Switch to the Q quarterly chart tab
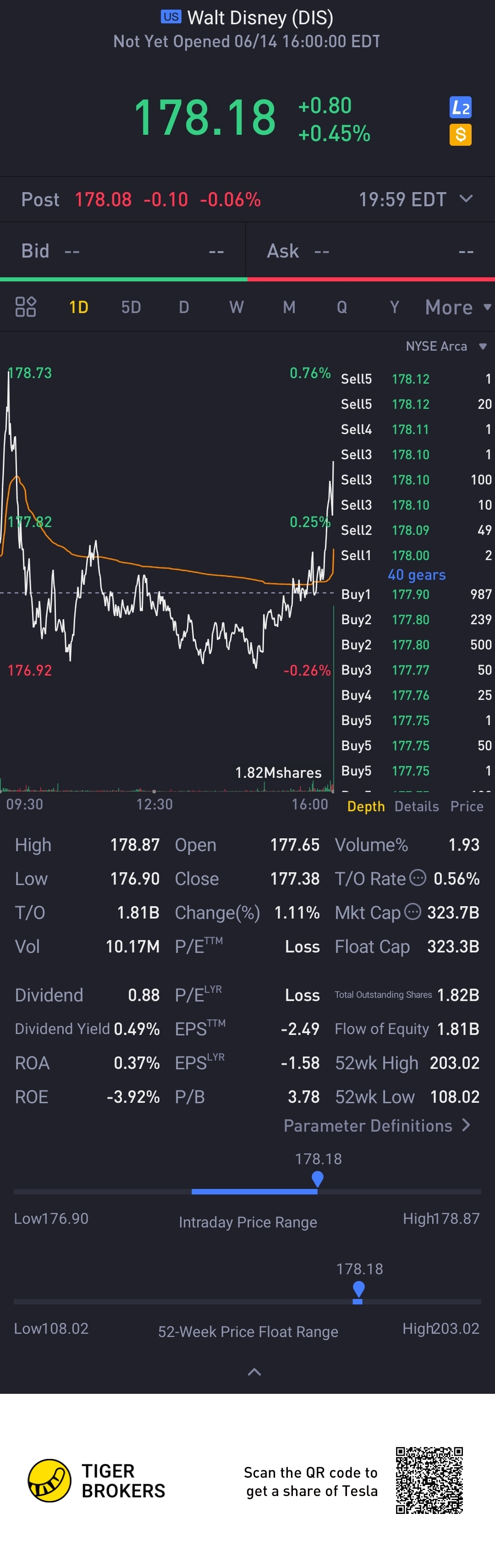The width and height of the screenshot is (495, 1568). (x=342, y=307)
